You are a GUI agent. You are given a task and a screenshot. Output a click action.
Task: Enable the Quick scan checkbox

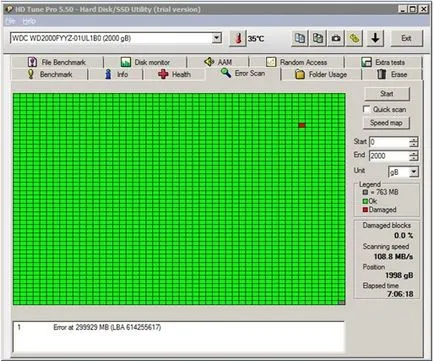366,109
